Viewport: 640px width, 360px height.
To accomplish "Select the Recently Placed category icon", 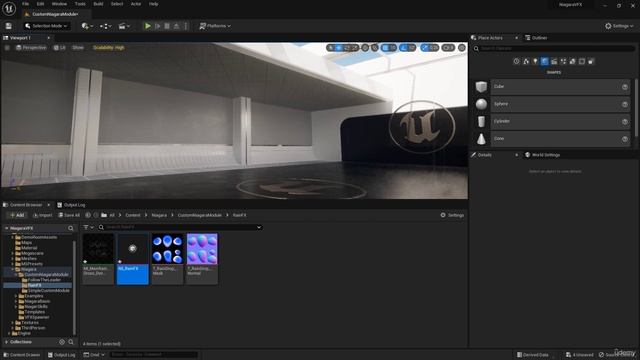I will coord(516,61).
